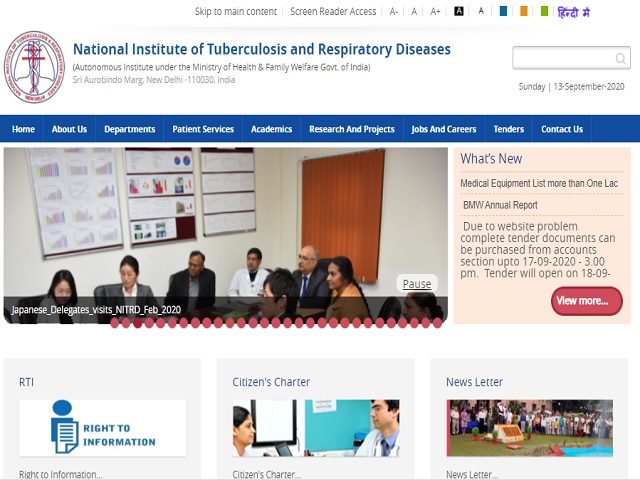
Task: Choose the orange color theme swatch
Action: 524,11
